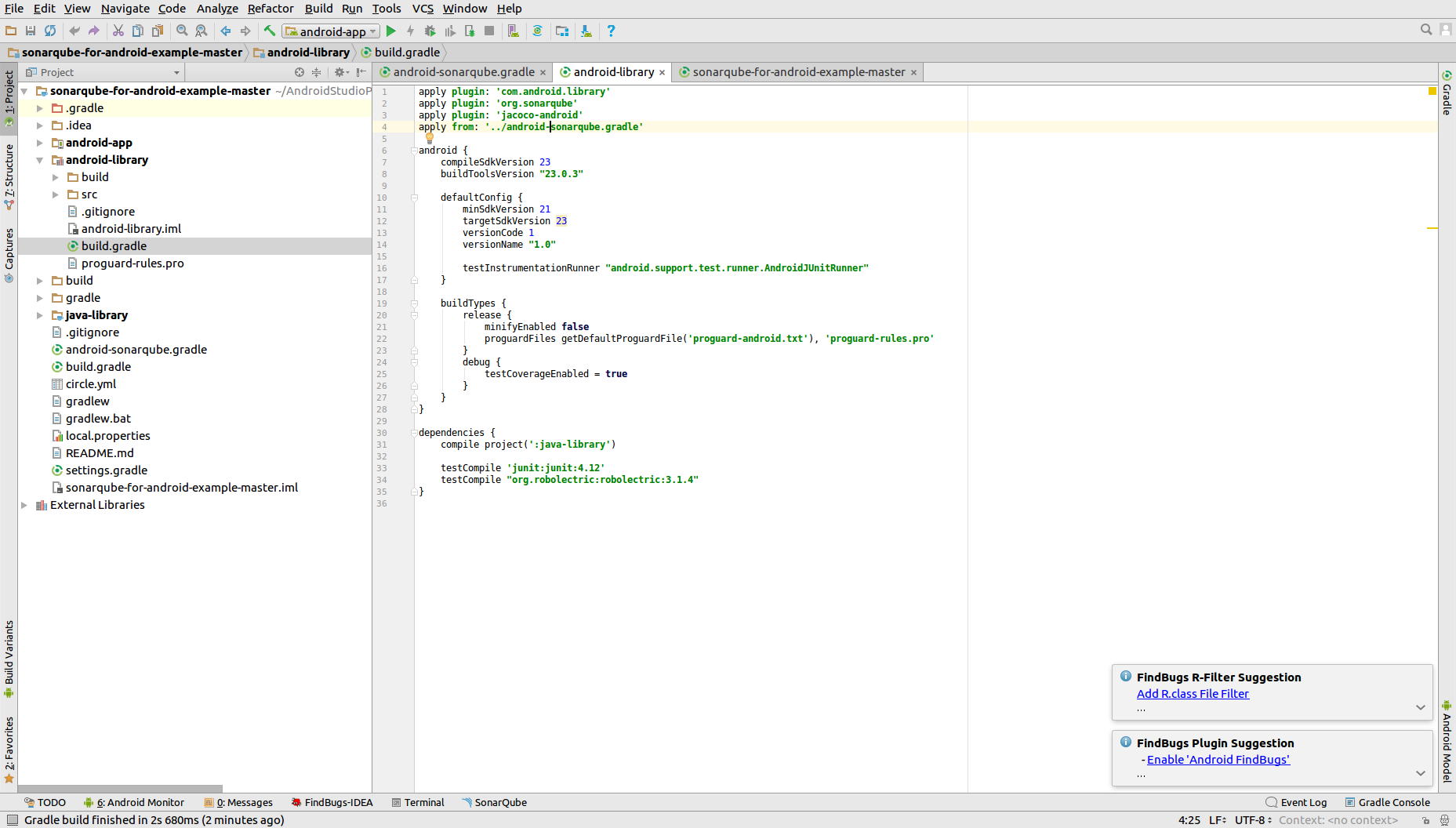The width and height of the screenshot is (1456, 828).
Task: Click the Help question mark icon
Action: 611,31
